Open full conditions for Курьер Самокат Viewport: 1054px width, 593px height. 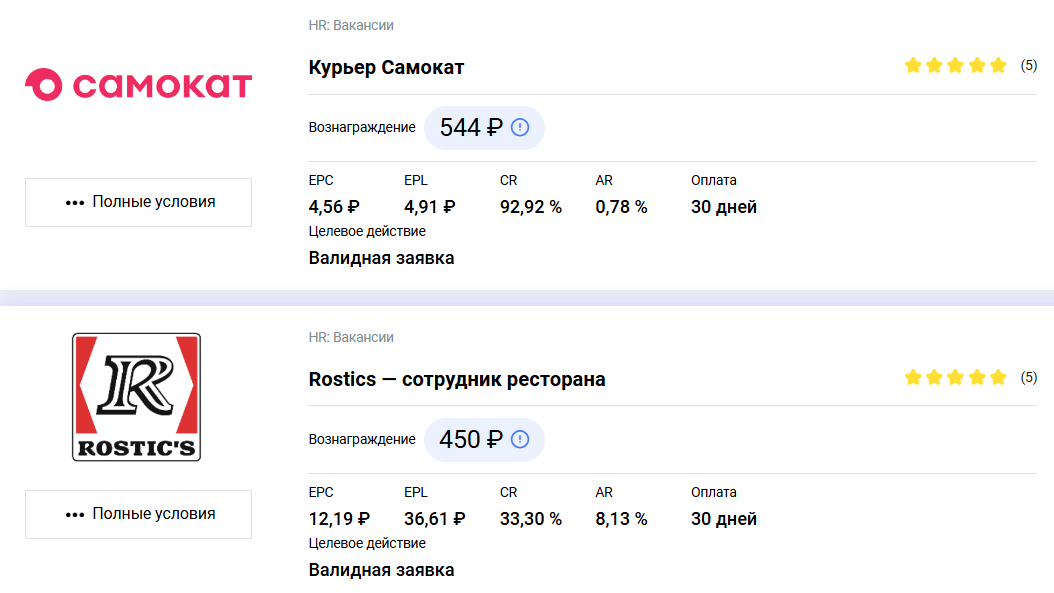(138, 202)
